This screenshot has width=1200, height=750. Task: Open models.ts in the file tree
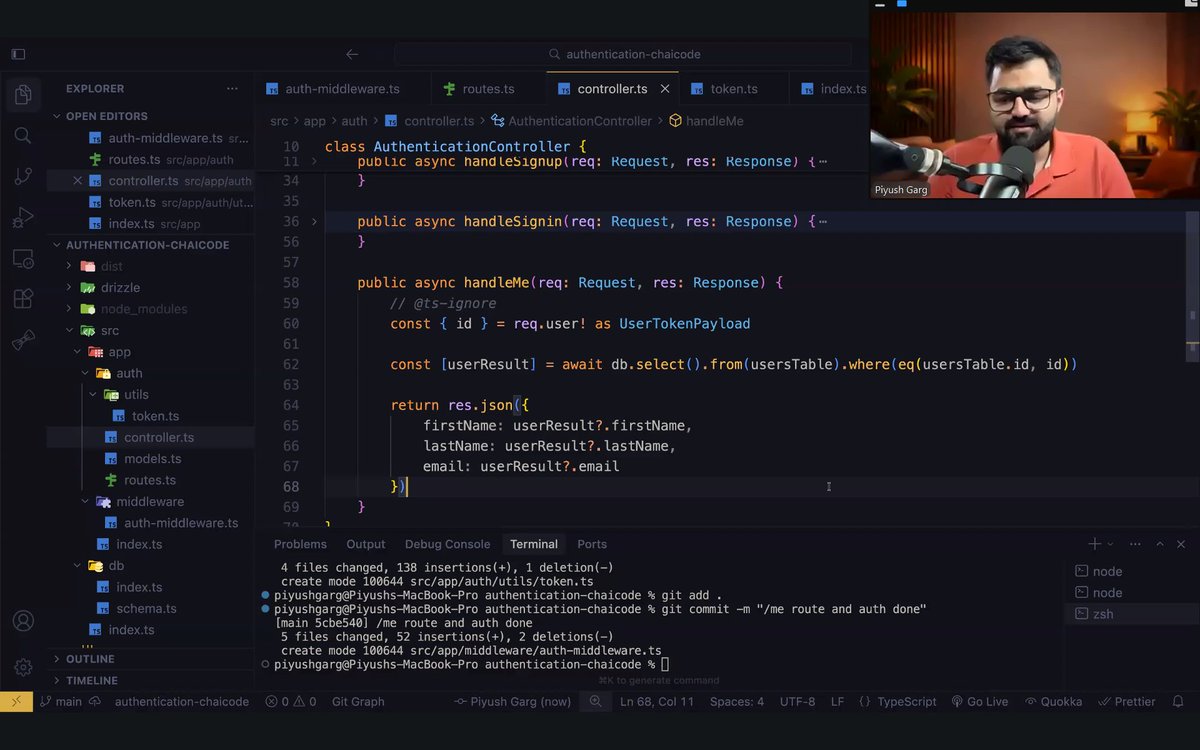pos(152,459)
